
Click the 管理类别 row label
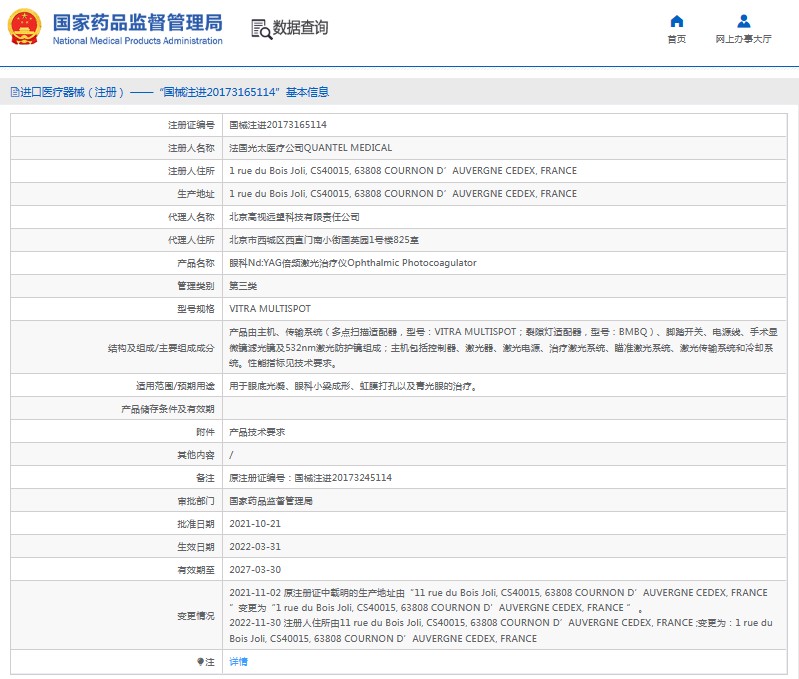click(x=196, y=286)
